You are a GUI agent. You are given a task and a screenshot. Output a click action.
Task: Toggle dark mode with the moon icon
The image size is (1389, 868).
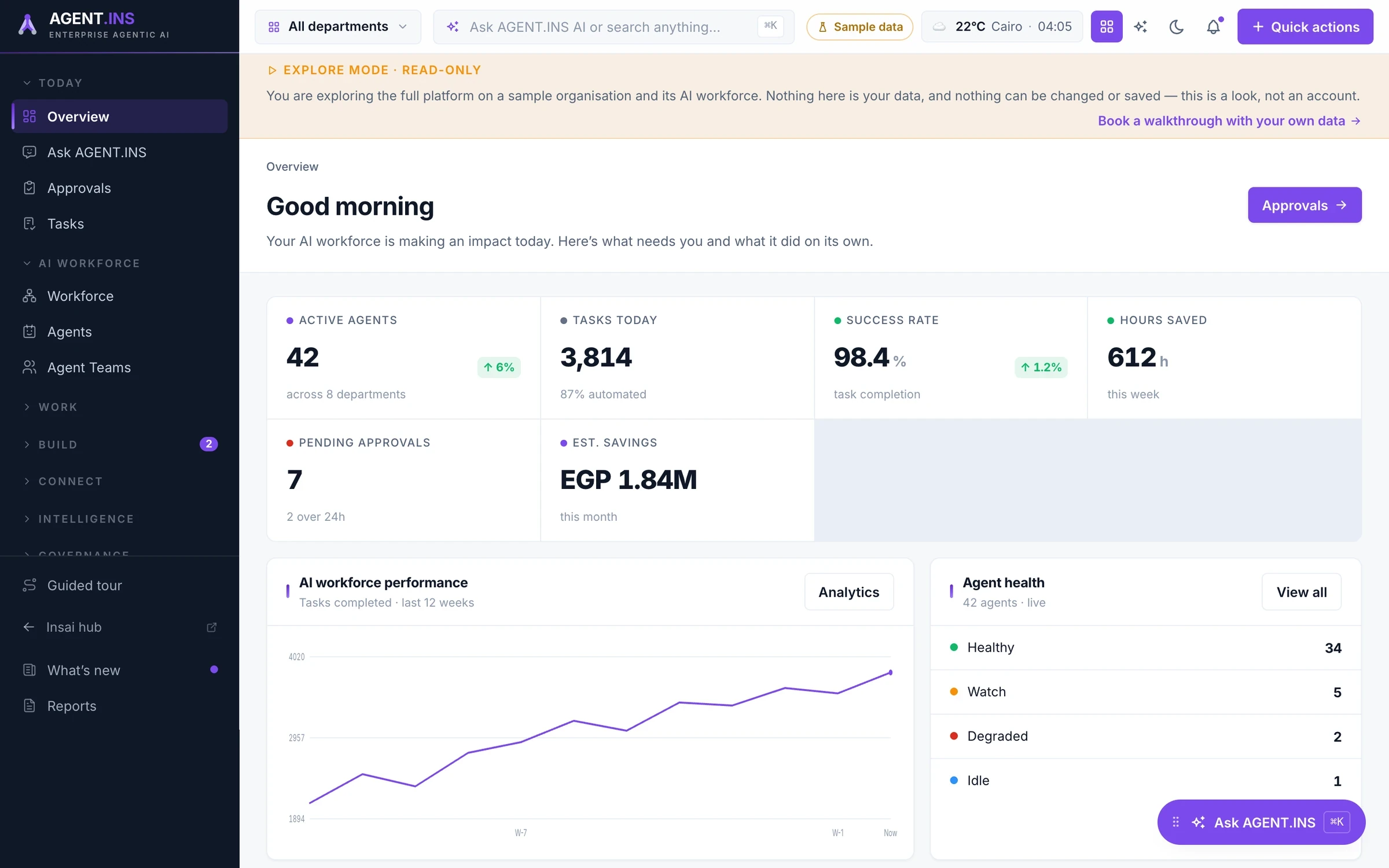click(1176, 27)
